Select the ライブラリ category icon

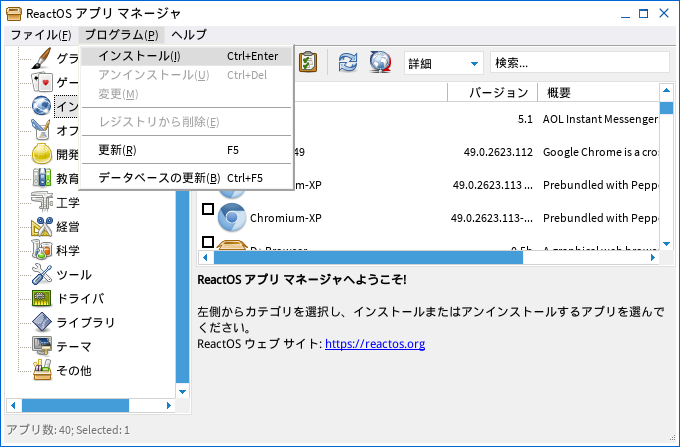(x=42, y=322)
